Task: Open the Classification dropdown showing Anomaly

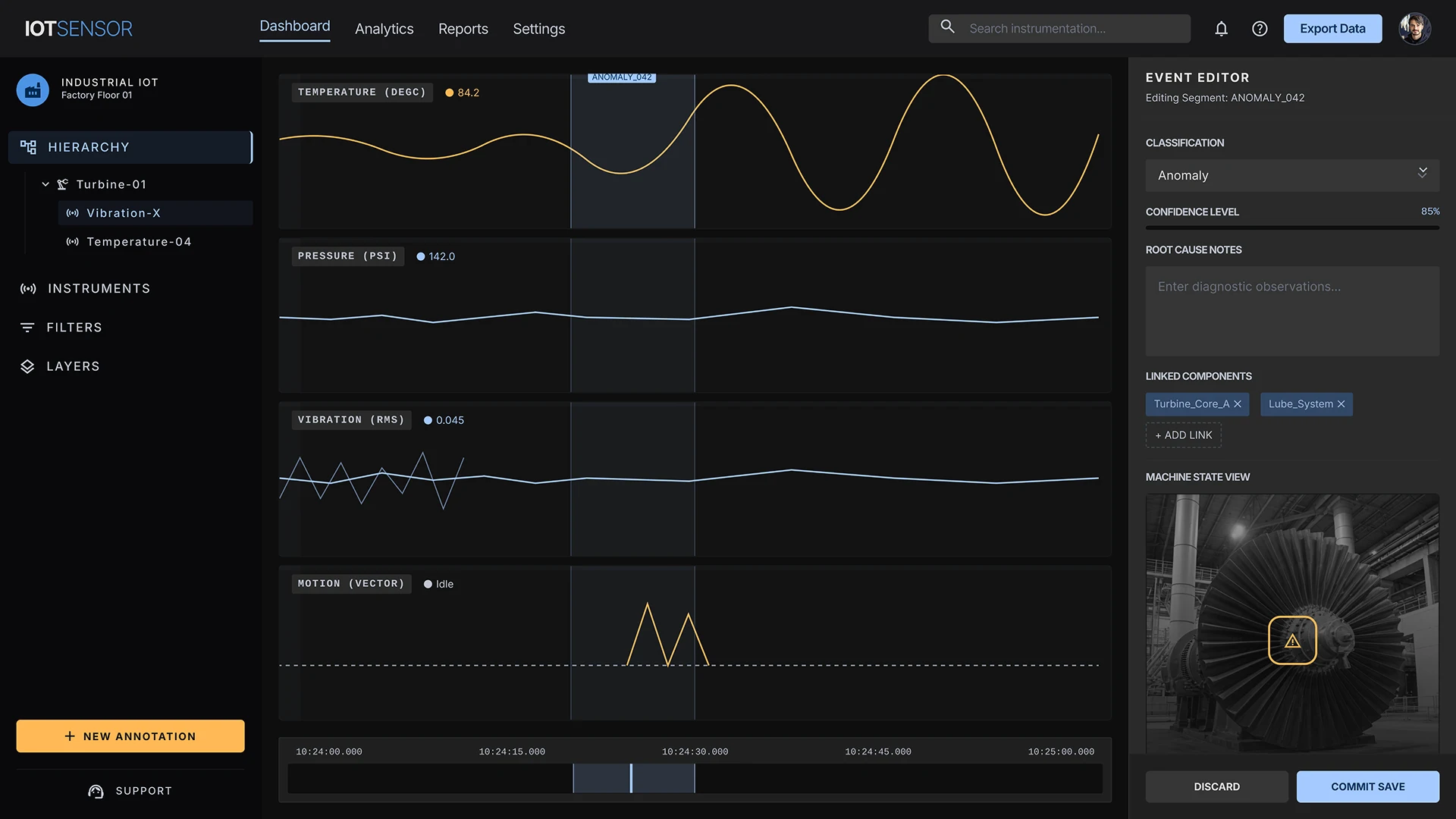Action: tap(1291, 175)
